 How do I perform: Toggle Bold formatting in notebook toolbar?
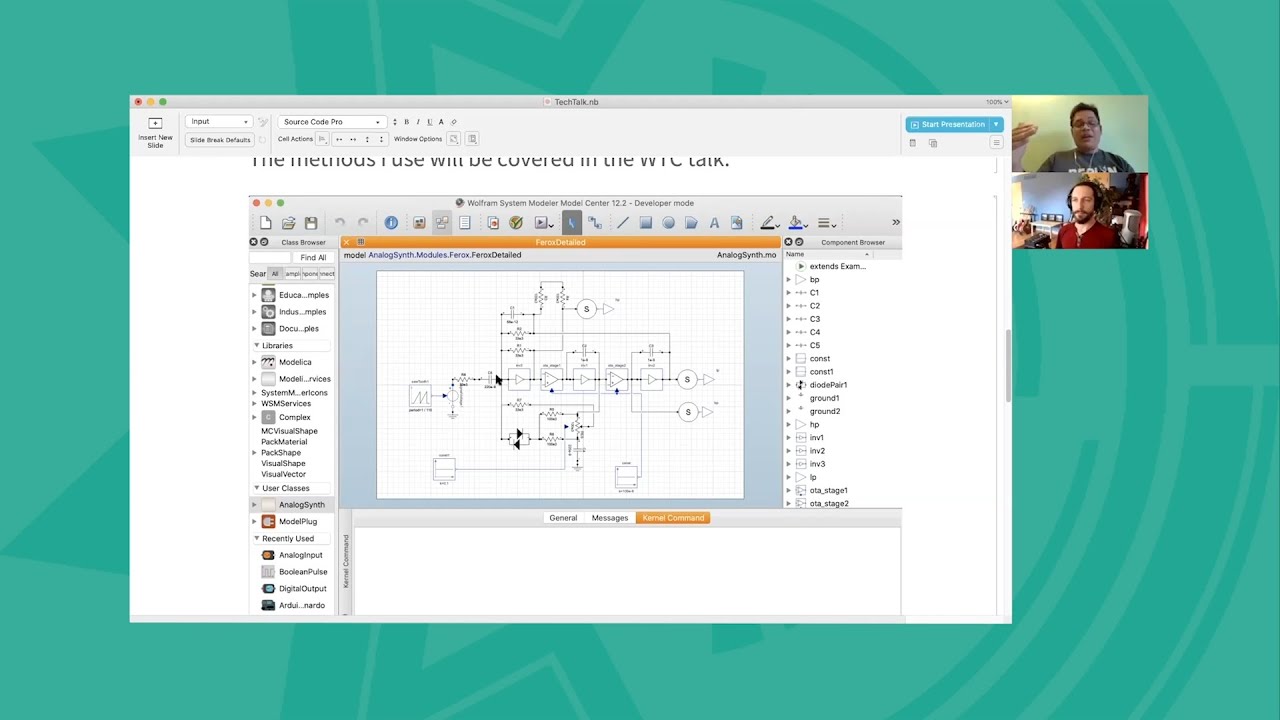(x=406, y=122)
